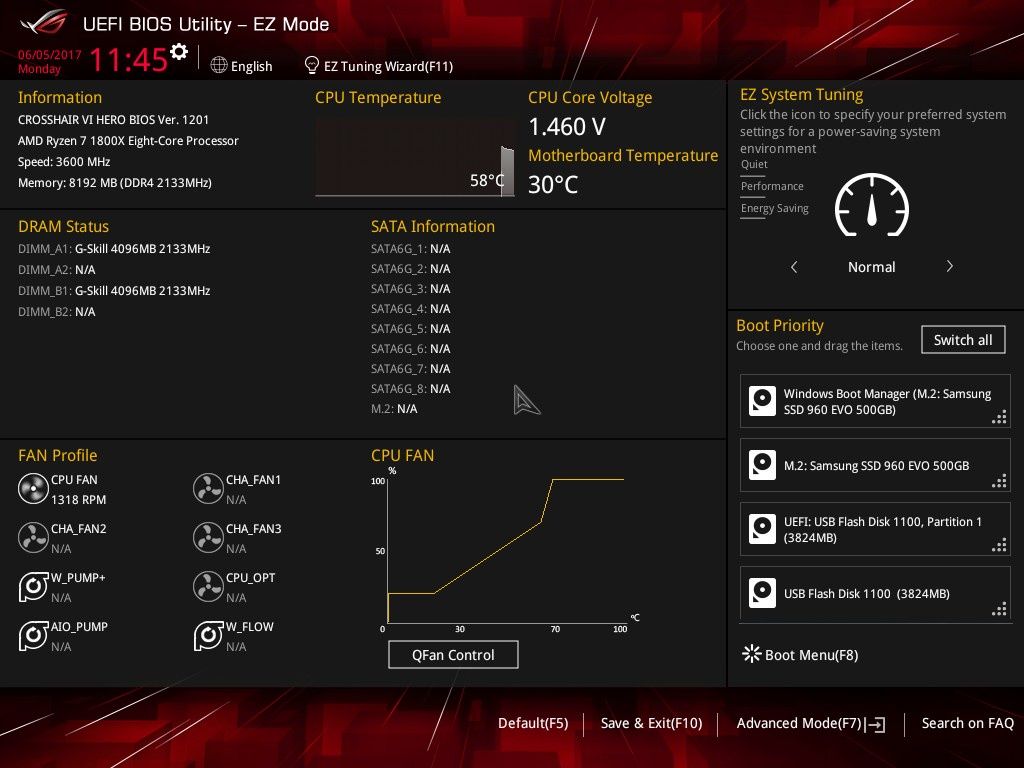Screen dimensions: 1024x768
Task: Click the CPU temperature bar graph
Action: pyautogui.click(x=415, y=157)
